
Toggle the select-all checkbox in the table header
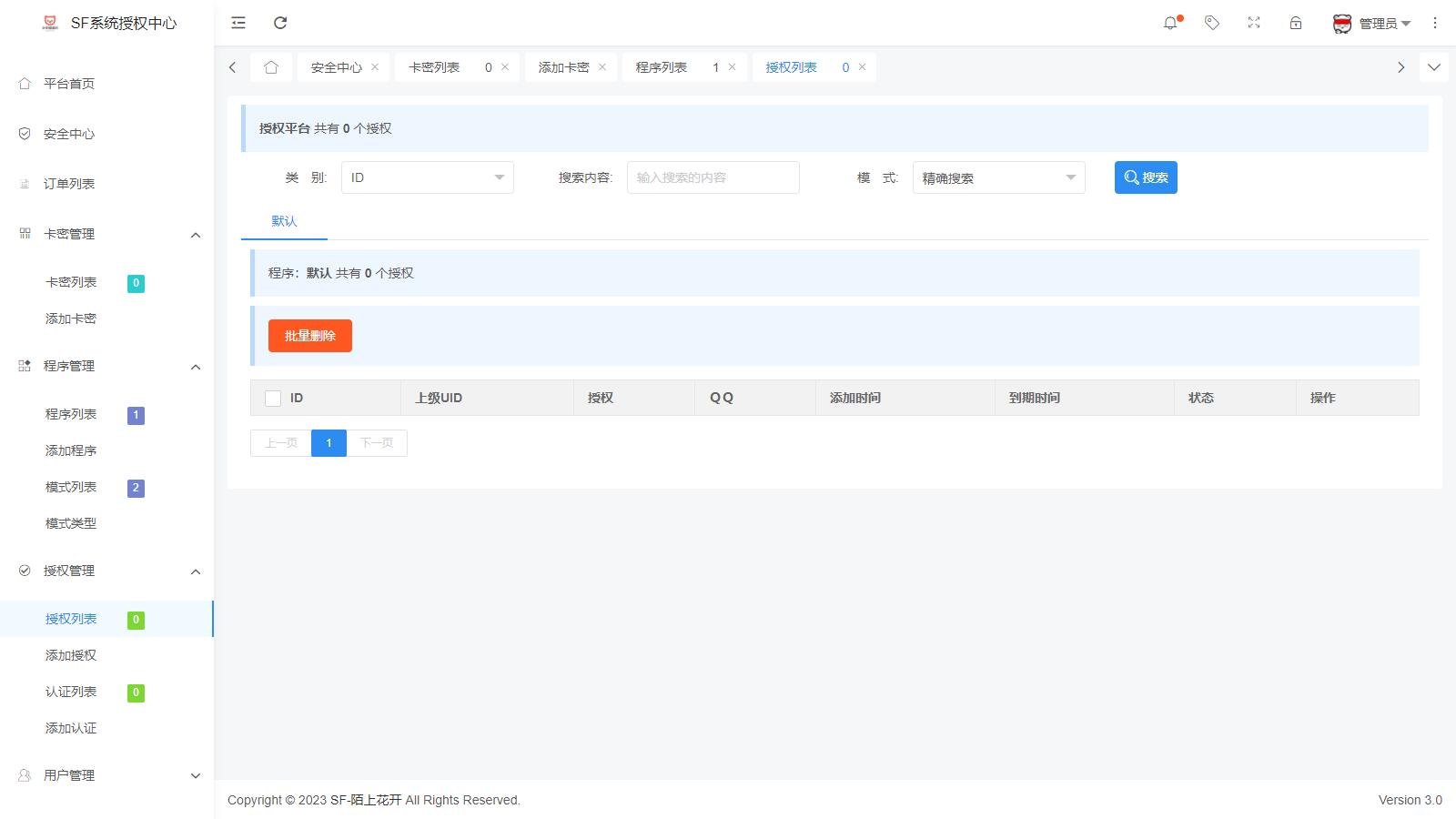[x=272, y=398]
